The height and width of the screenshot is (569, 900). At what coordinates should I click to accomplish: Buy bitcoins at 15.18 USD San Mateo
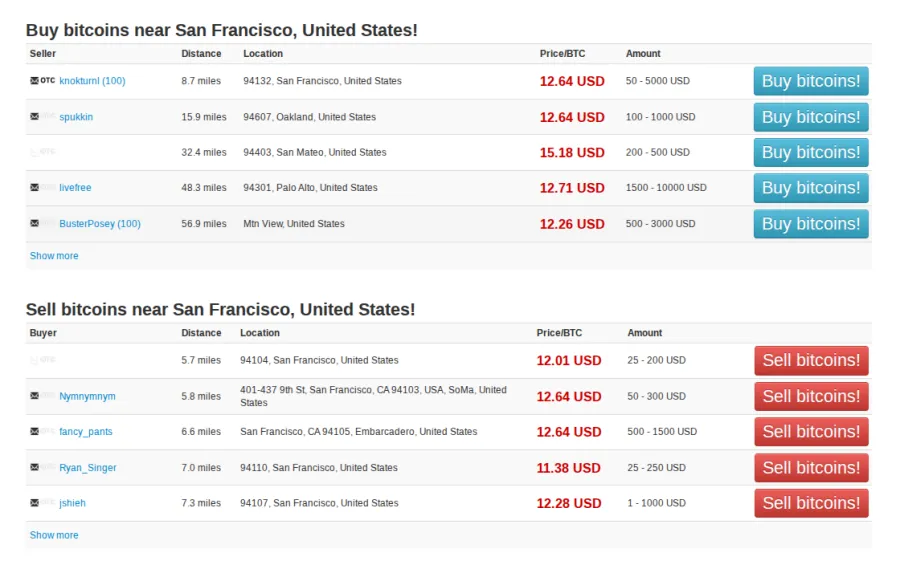point(810,153)
